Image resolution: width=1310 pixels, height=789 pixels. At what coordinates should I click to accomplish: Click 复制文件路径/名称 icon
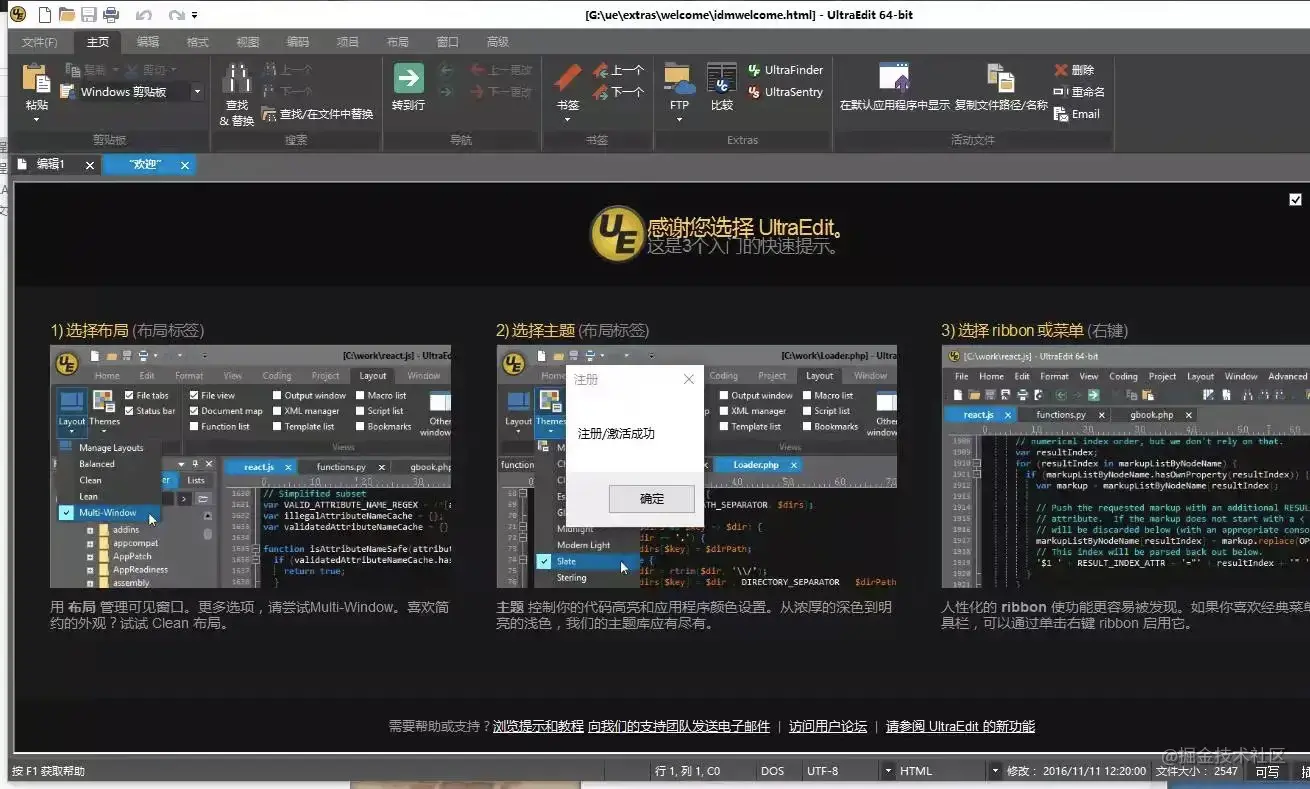pyautogui.click(x=1001, y=79)
